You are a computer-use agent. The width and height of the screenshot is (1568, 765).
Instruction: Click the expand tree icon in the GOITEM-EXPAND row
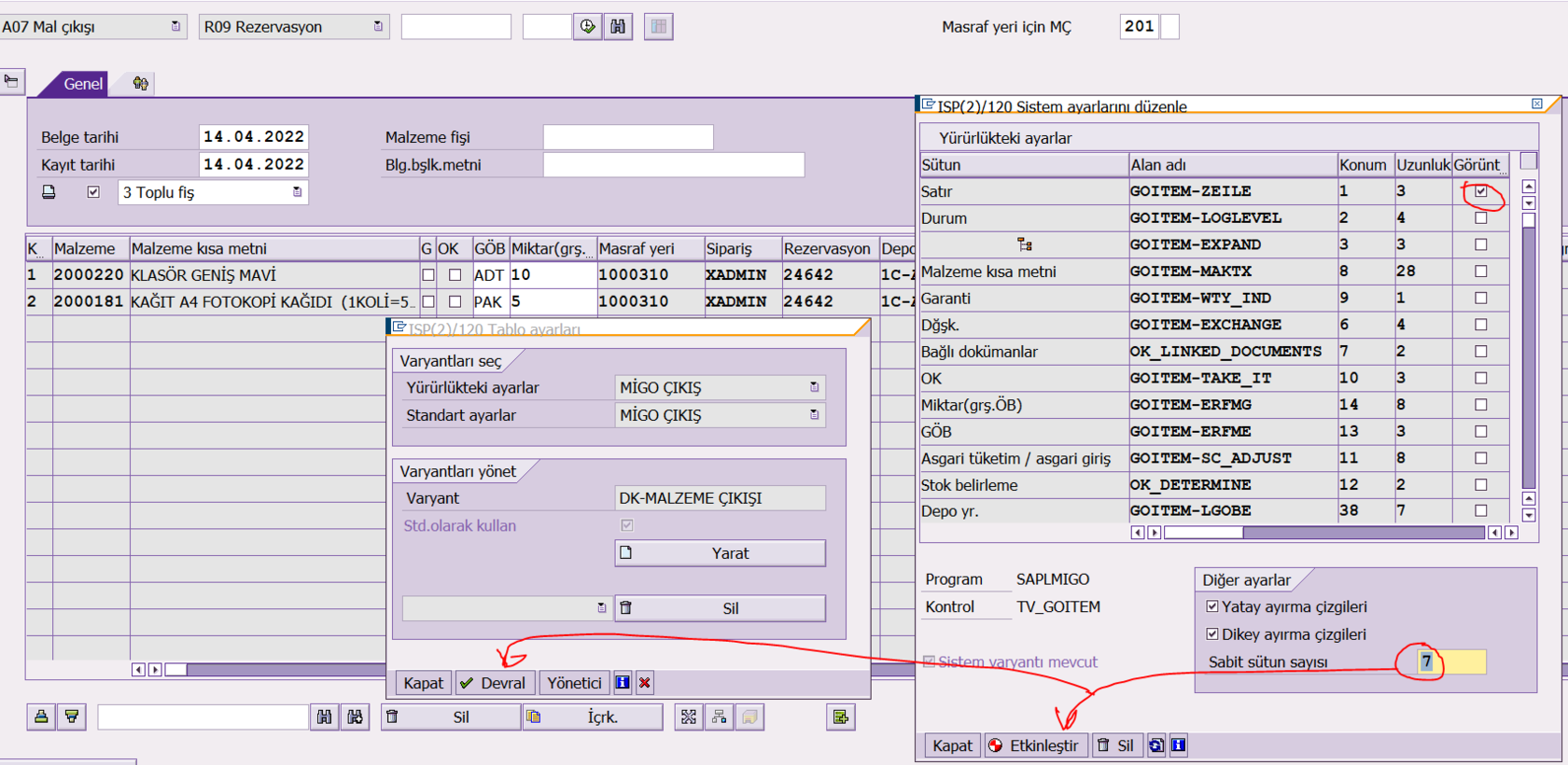click(1025, 244)
